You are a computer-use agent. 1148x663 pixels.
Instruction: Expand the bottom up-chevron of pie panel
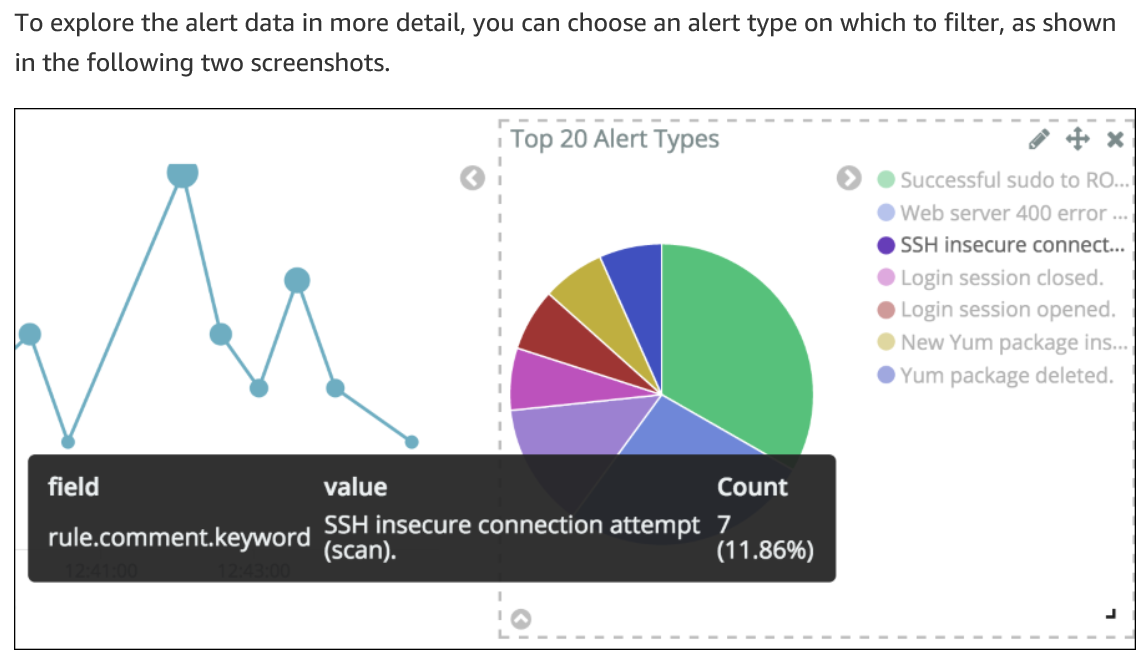521,619
